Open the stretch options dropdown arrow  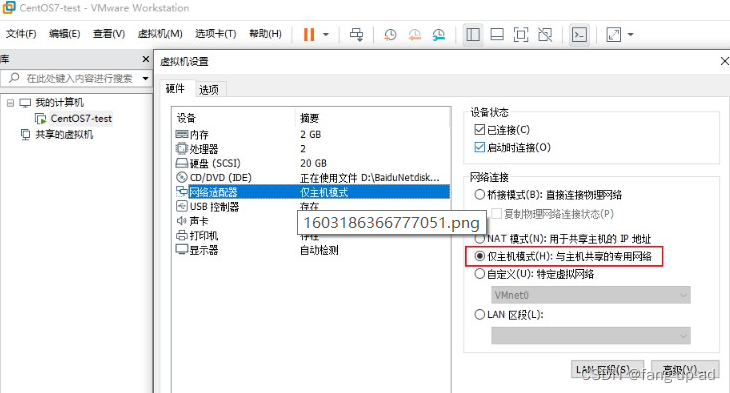630,34
